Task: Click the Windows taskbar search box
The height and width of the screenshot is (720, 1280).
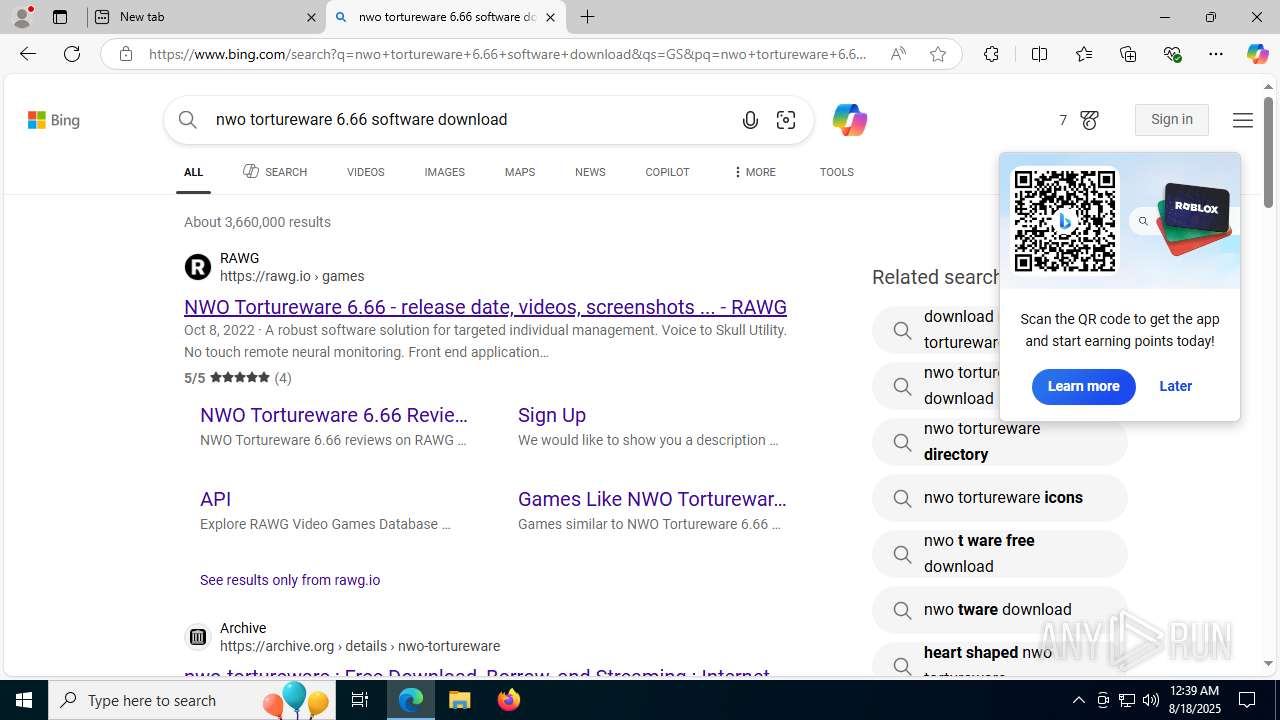Action: point(191,700)
